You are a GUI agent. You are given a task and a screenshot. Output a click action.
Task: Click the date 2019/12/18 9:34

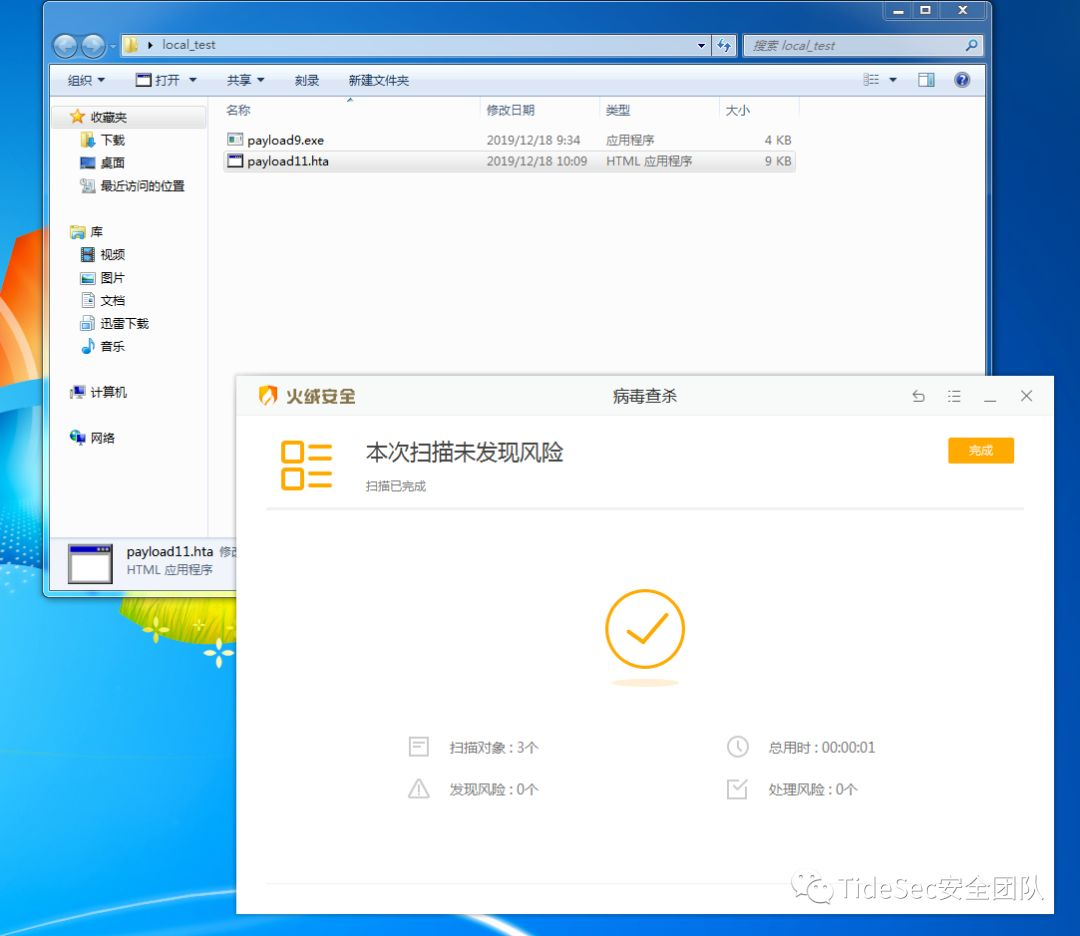533,140
